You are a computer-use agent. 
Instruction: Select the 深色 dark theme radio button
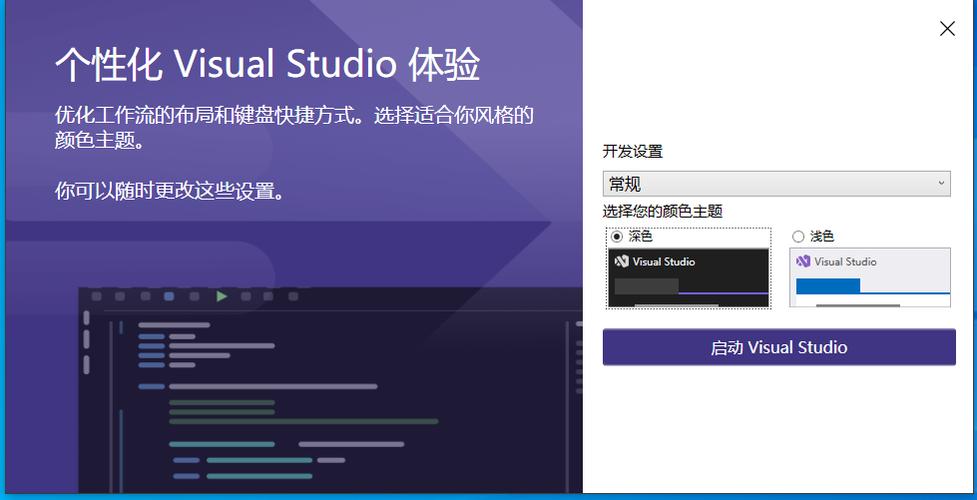click(617, 237)
